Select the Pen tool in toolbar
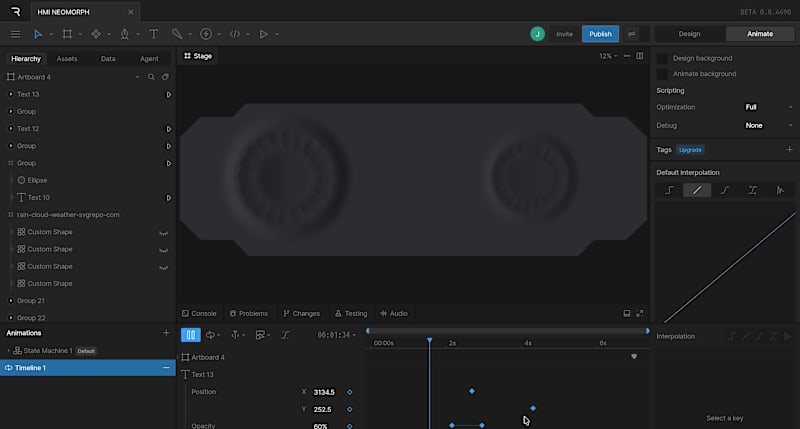Image resolution: width=800 pixels, height=429 pixels. coord(124,34)
